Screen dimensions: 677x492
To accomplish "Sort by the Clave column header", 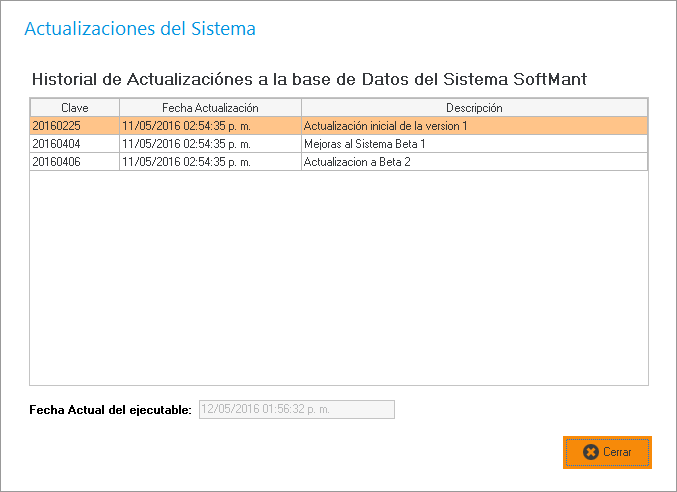I will tap(75, 108).
